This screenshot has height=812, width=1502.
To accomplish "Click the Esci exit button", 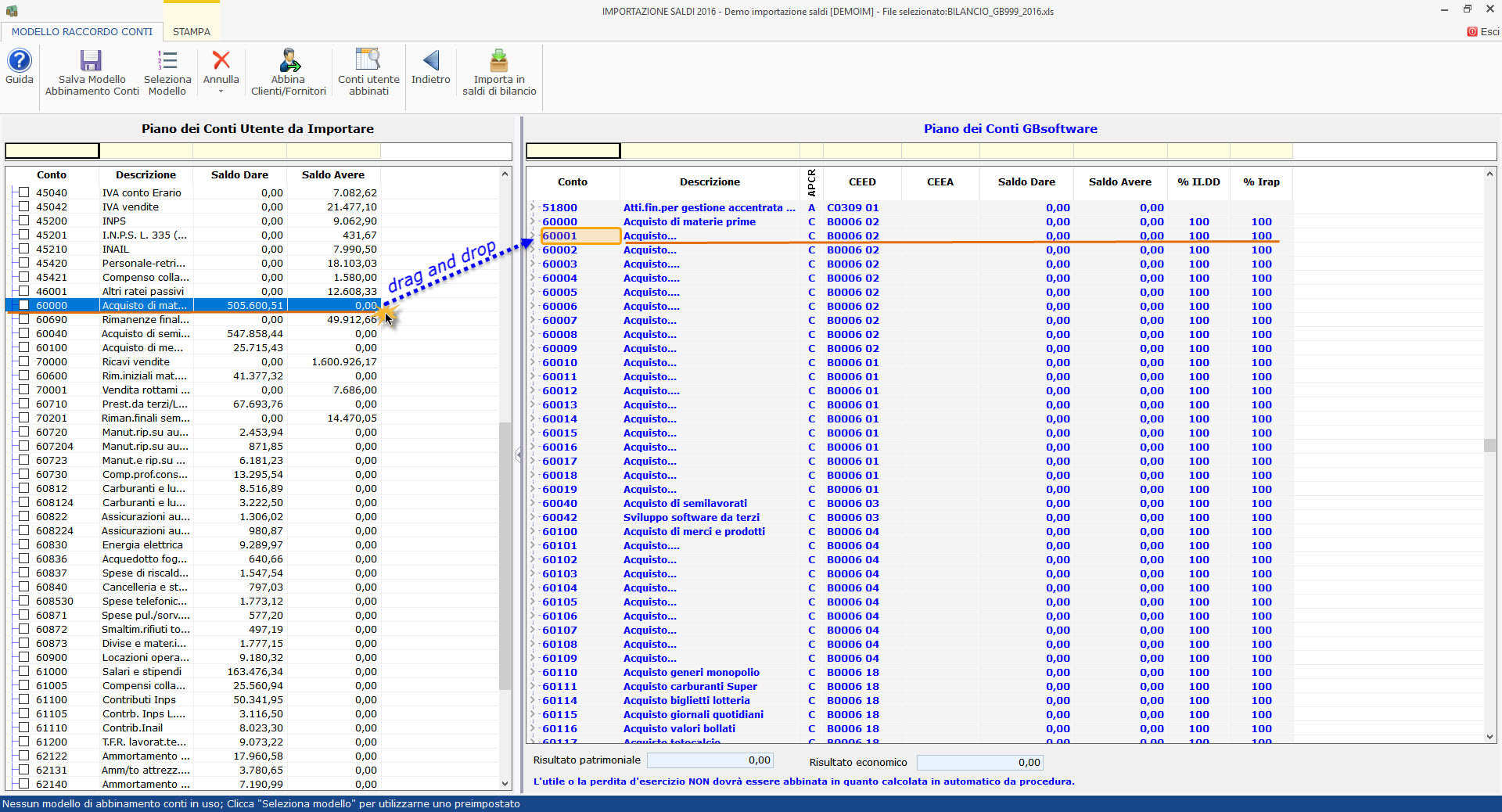I will 1482,31.
